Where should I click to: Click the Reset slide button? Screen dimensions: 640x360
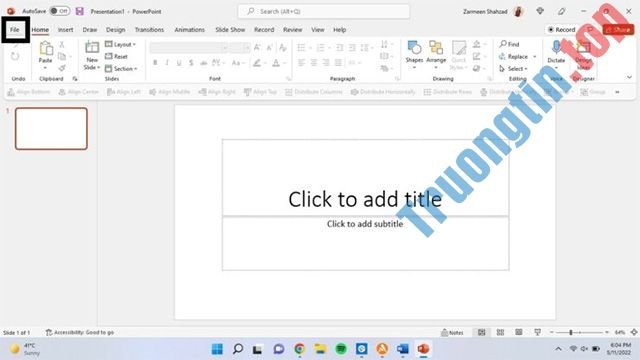click(x=116, y=56)
